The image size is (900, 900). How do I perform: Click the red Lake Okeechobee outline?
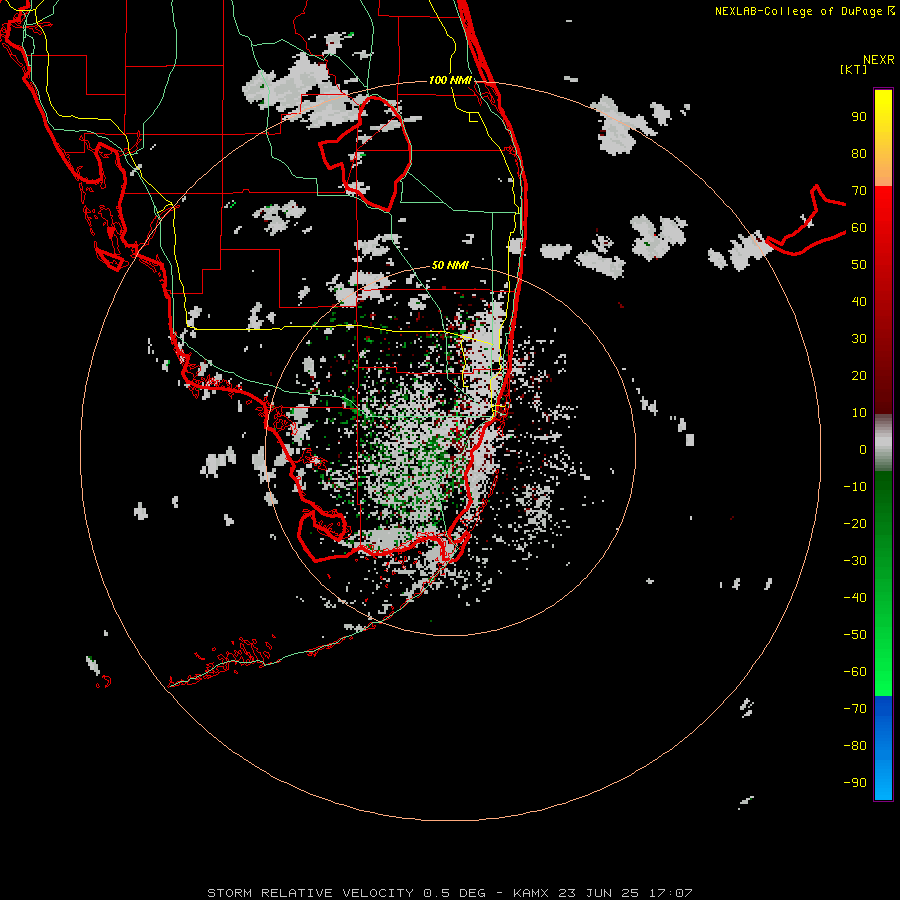365,153
